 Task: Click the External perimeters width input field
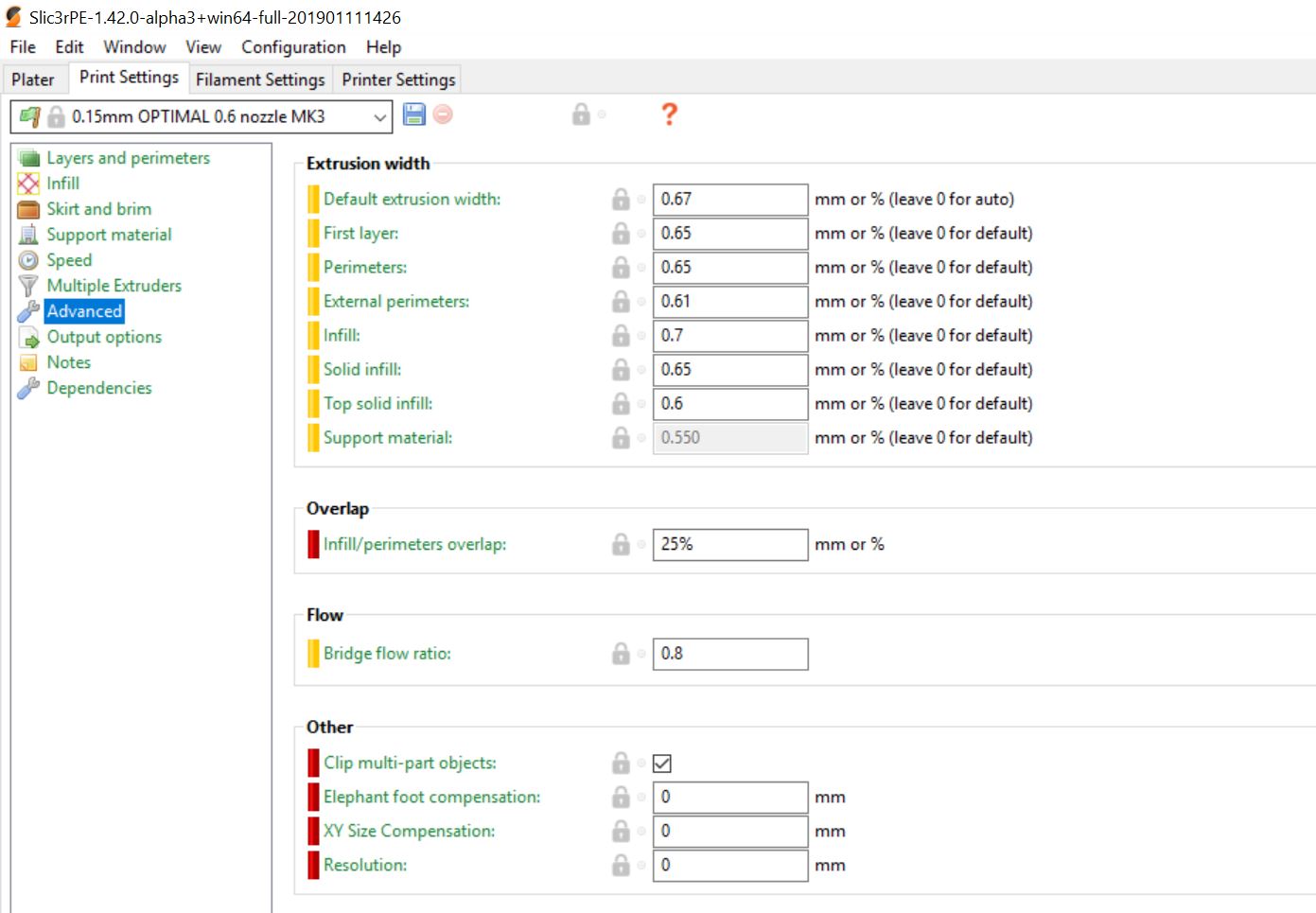click(729, 302)
